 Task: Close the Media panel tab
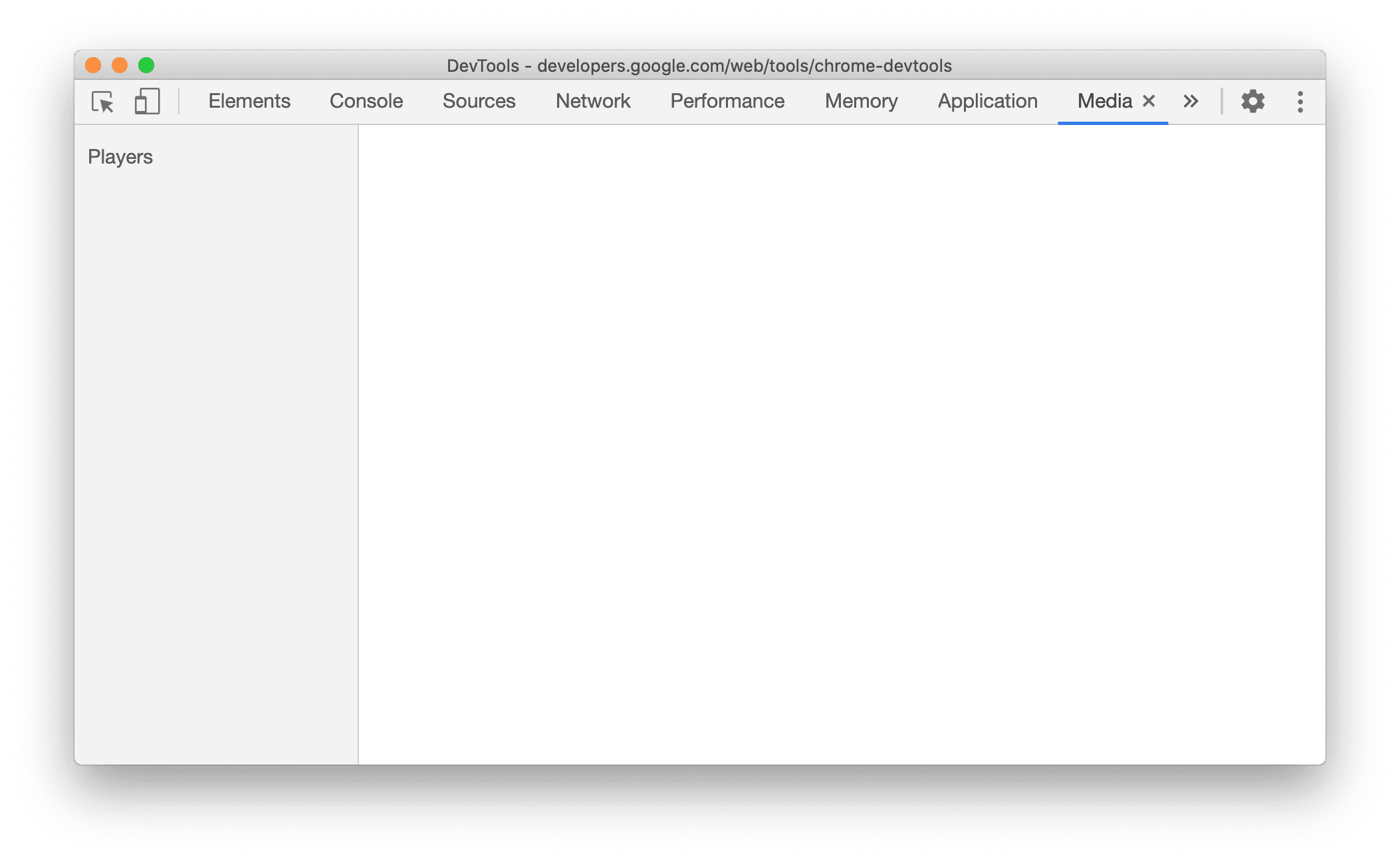pos(1148,100)
